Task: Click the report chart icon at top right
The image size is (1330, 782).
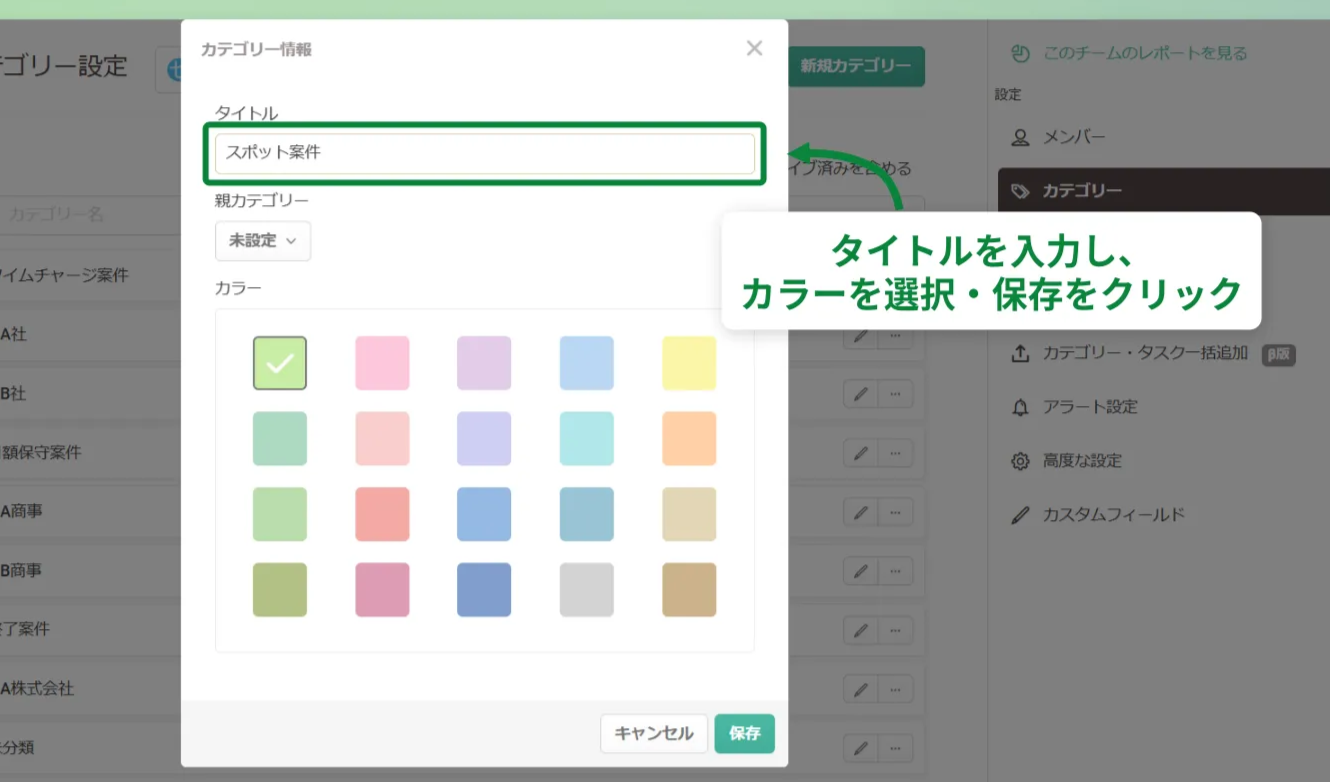Action: click(1019, 53)
